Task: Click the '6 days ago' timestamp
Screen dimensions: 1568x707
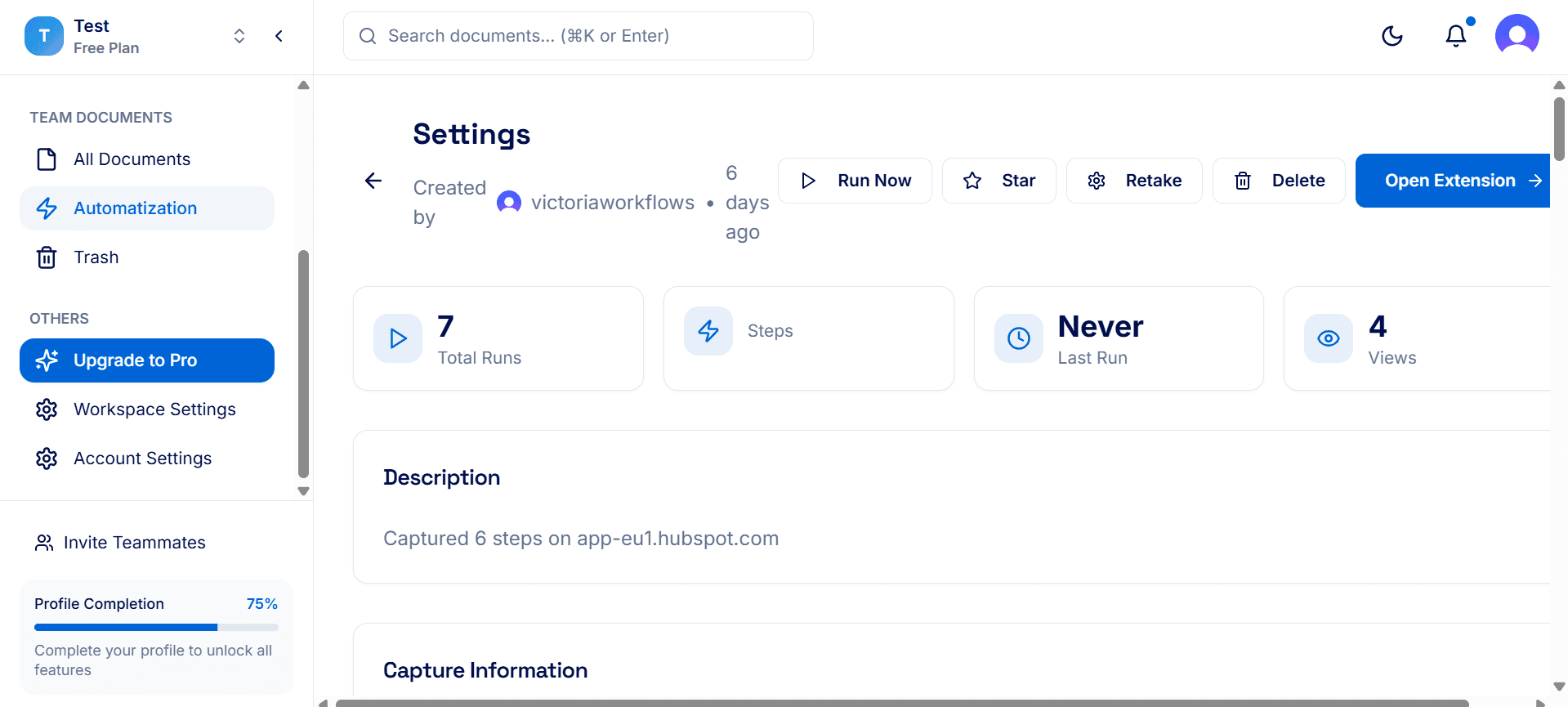Action: (x=748, y=203)
